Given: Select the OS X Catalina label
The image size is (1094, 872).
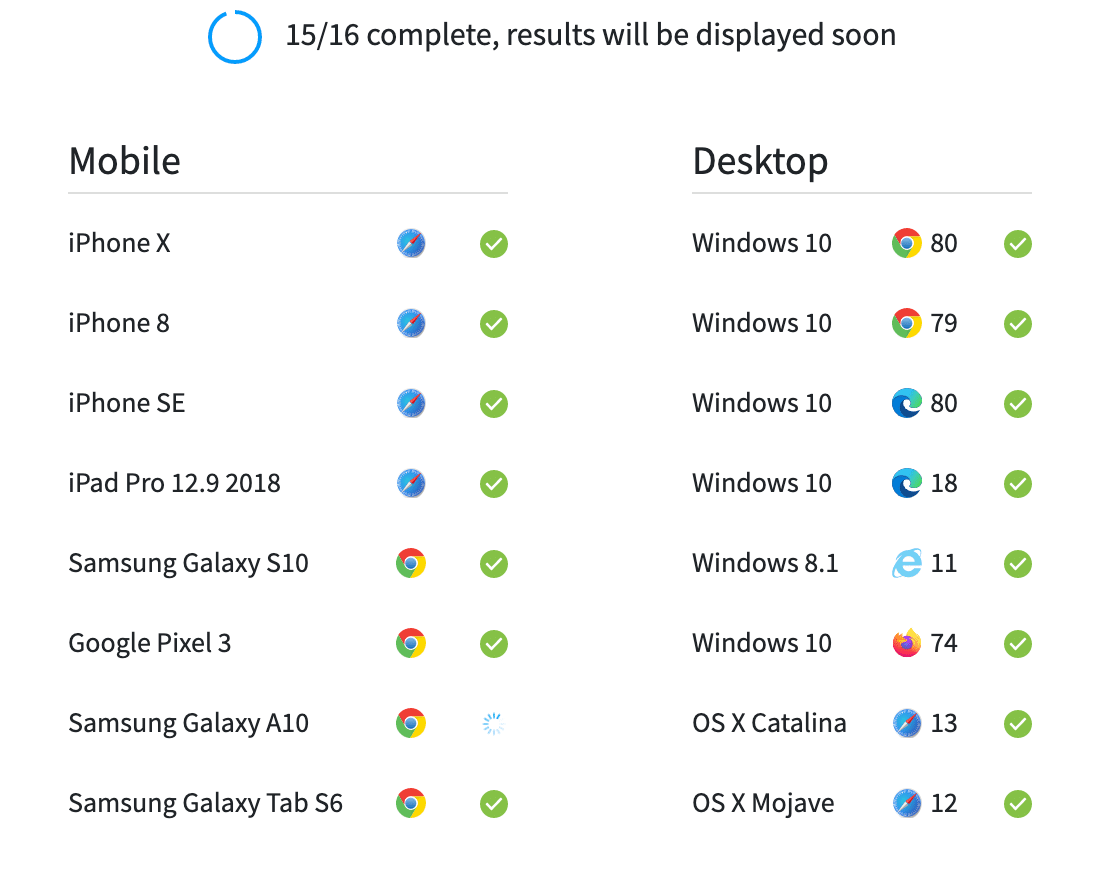Looking at the screenshot, I should click(769, 723).
